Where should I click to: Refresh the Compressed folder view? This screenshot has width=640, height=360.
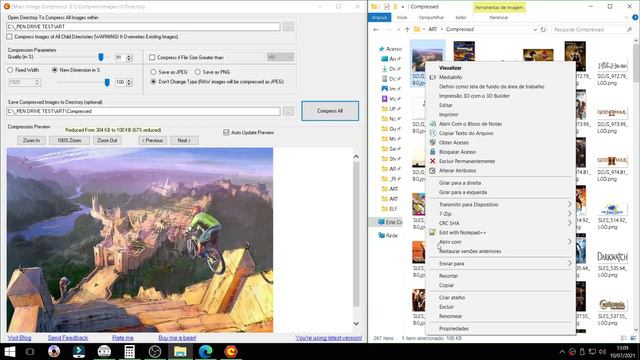point(543,29)
